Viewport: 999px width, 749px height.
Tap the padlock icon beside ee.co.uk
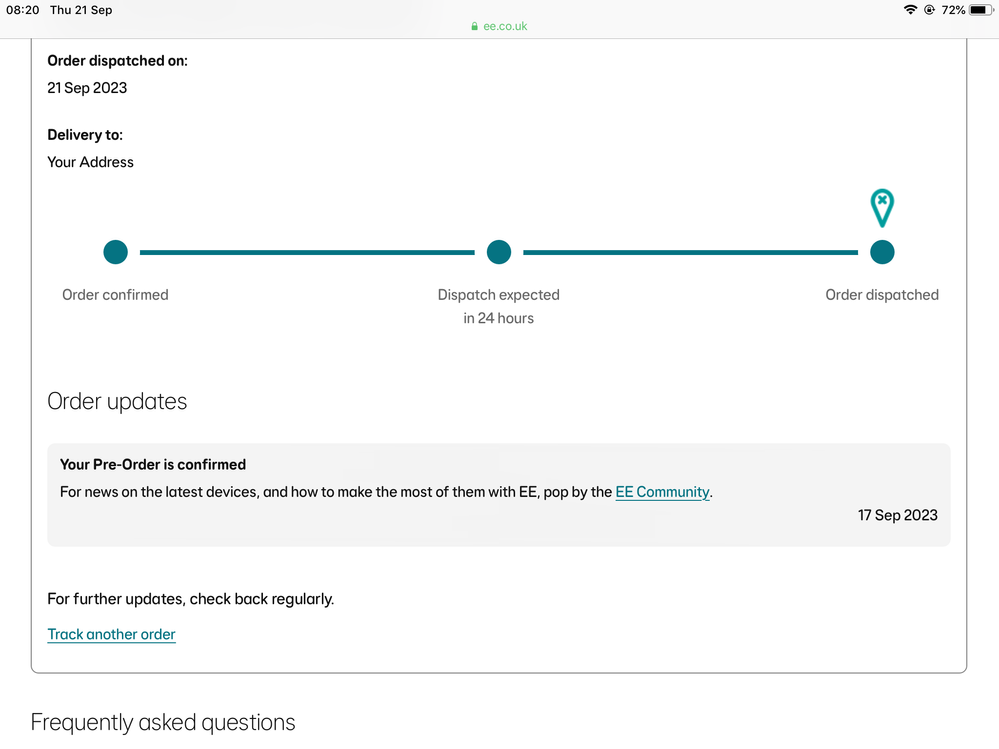coord(475,27)
